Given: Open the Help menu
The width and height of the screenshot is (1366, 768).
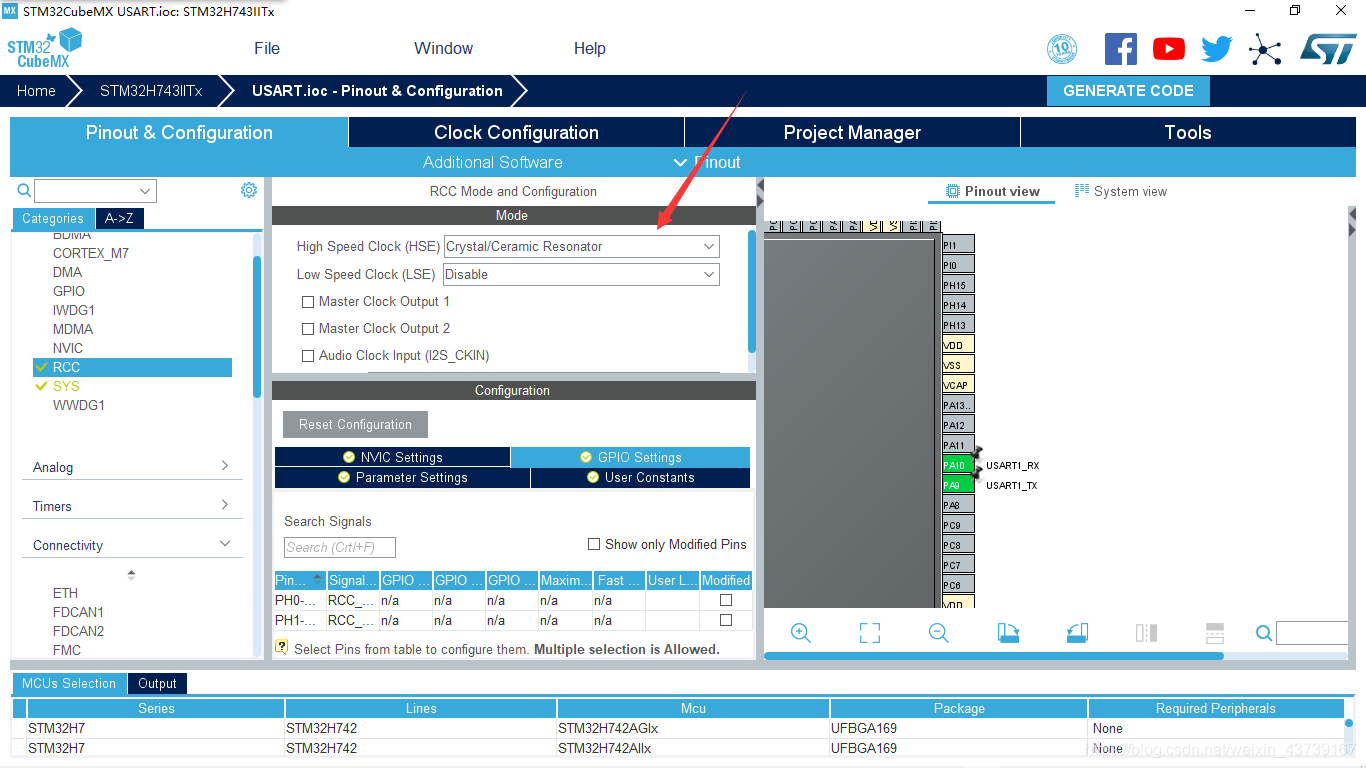Looking at the screenshot, I should click(590, 48).
